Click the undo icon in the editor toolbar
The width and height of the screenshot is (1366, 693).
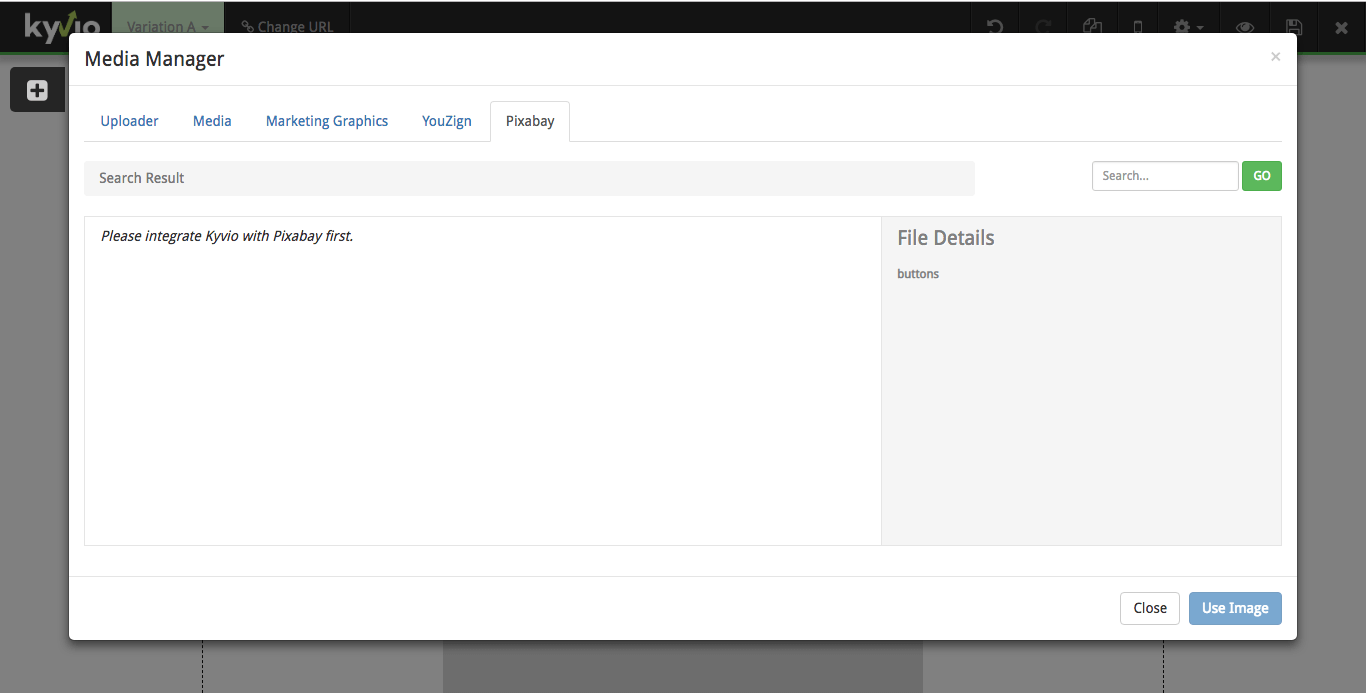coord(995,27)
